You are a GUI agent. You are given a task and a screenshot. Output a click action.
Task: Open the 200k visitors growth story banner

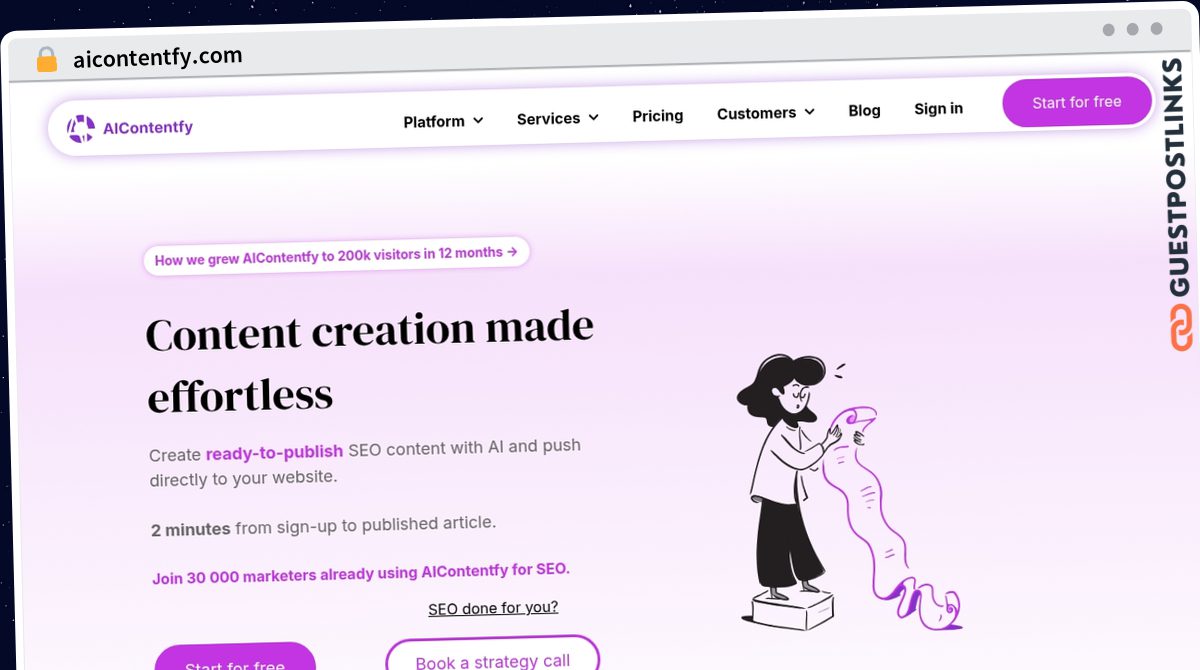[x=336, y=256]
